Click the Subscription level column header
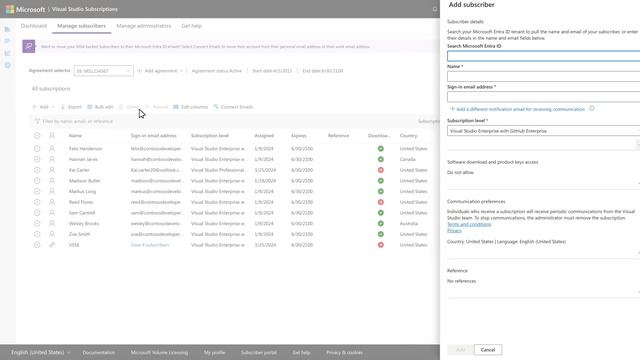640x360 pixels. pyautogui.click(x=210, y=136)
